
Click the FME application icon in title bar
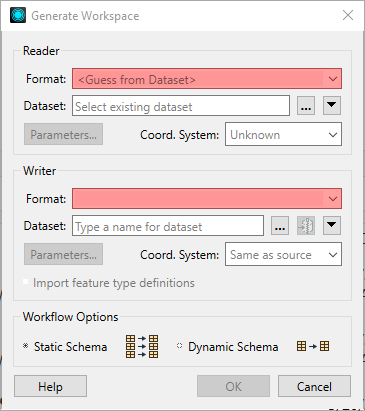coord(18,15)
